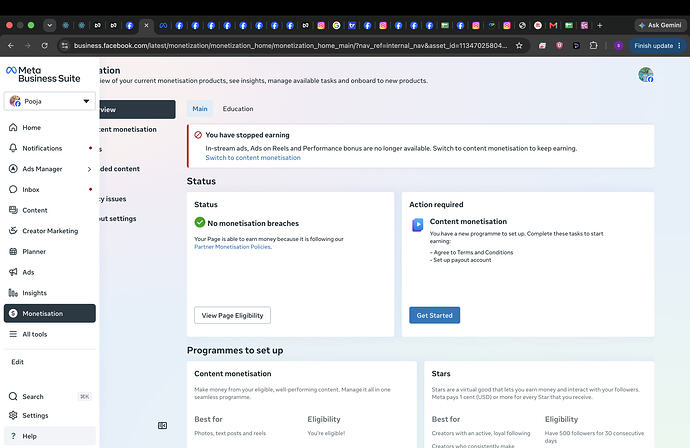
Task: Open Ads Manager in sidebar
Action: click(x=44, y=169)
